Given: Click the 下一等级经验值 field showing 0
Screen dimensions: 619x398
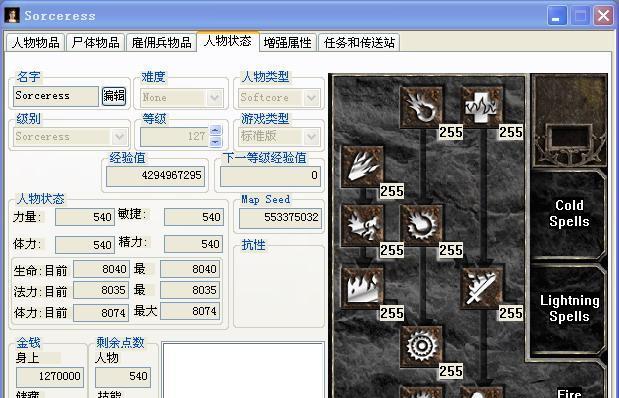Looking at the screenshot, I should 270,176.
